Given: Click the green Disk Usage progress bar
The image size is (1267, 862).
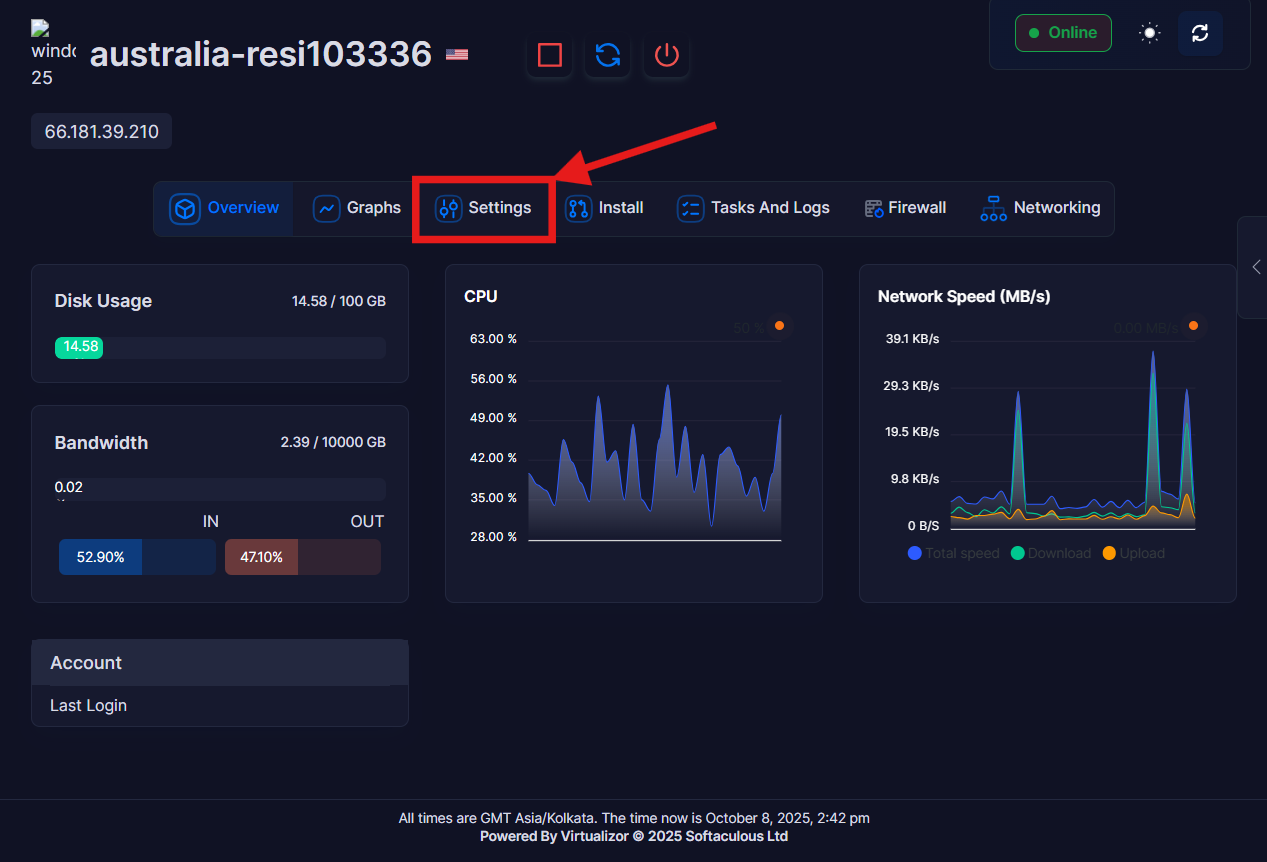Looking at the screenshot, I should click(x=79, y=347).
